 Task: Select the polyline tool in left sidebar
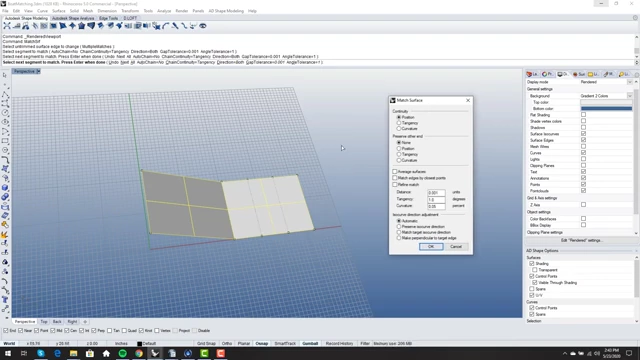[5, 95]
